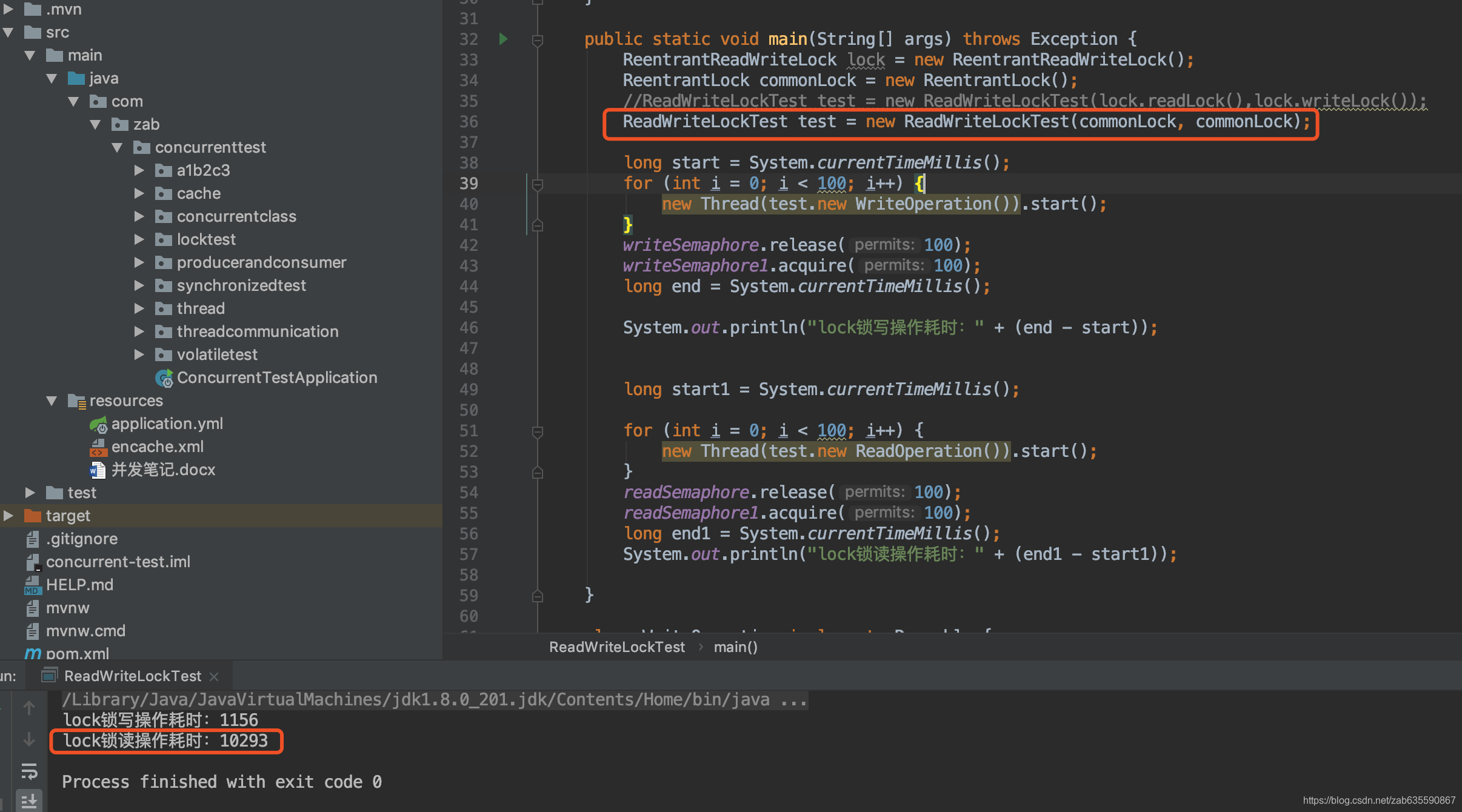Close the ReadWriteLockTest run tab

coord(214,676)
